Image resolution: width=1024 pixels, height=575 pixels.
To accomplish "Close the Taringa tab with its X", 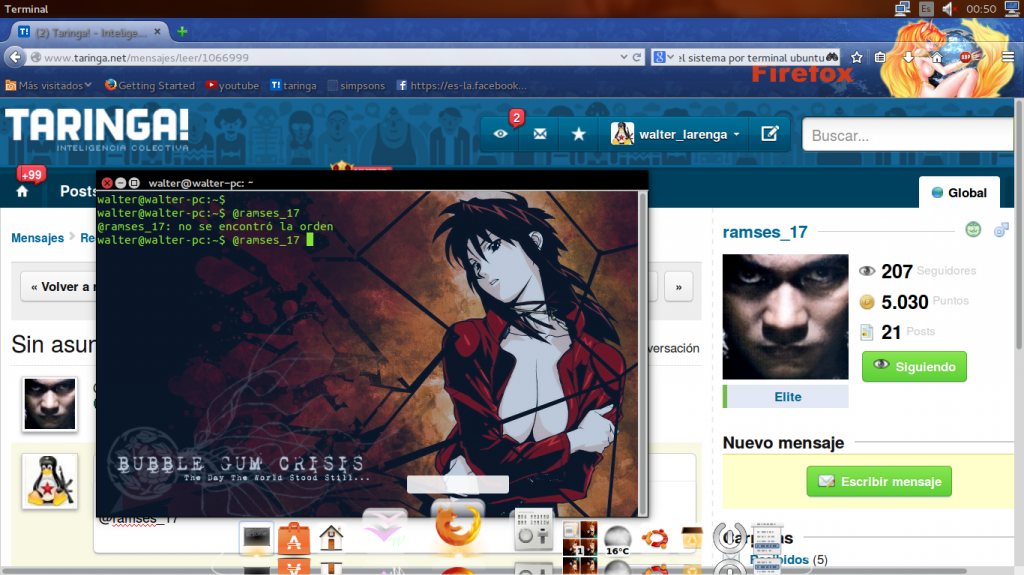I will 157,31.
